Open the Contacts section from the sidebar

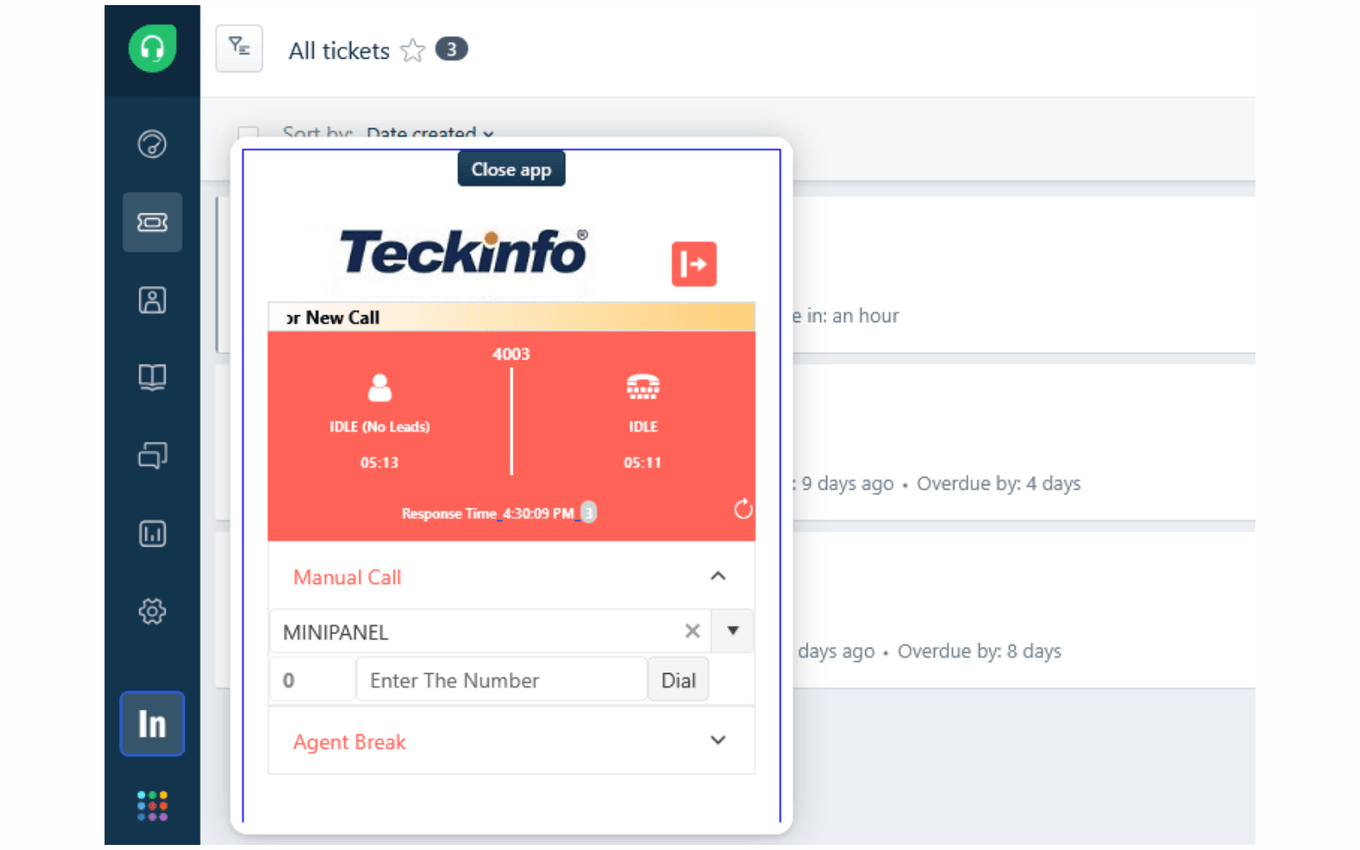click(x=152, y=299)
